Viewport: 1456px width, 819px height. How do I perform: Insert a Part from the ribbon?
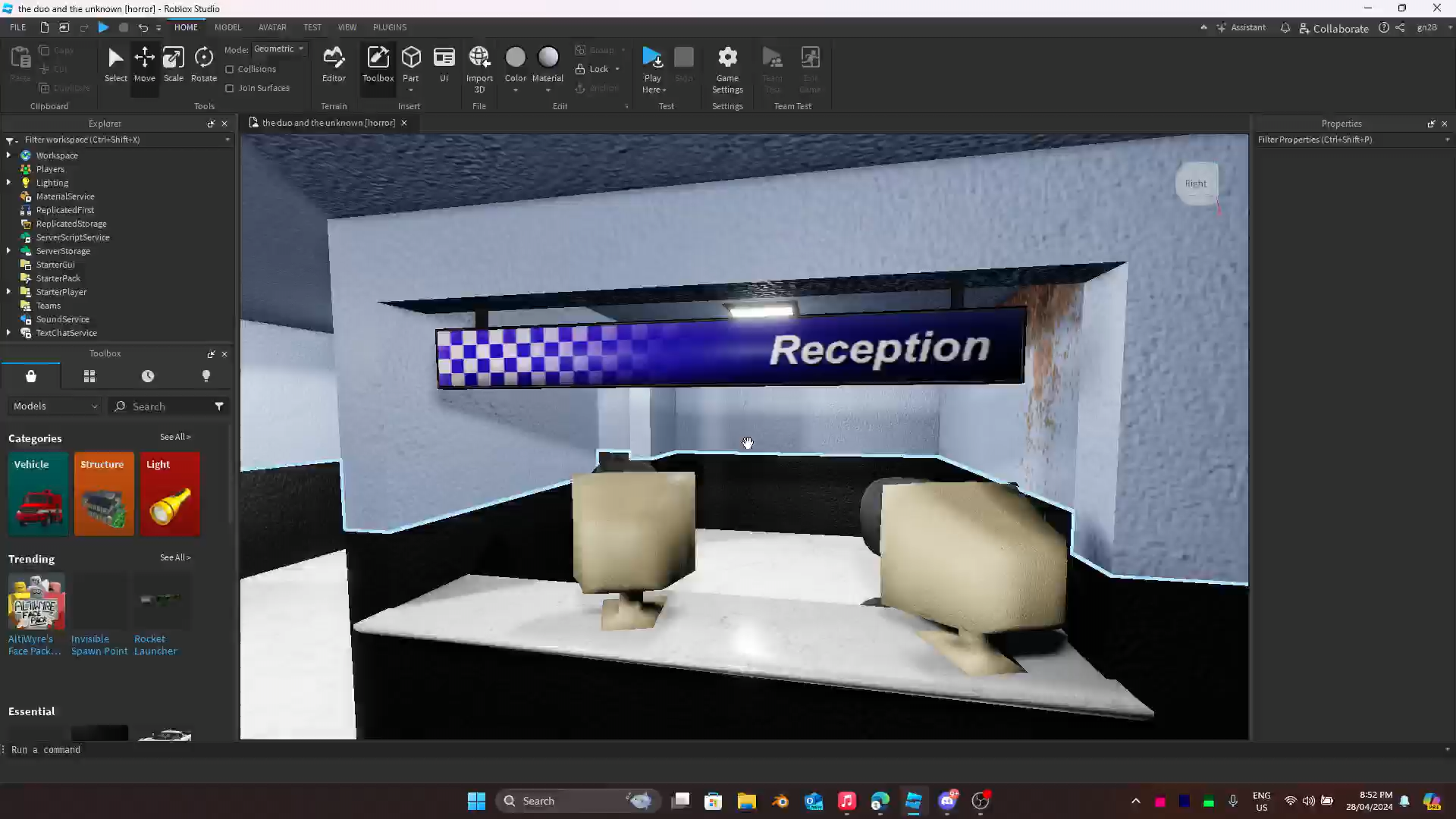click(x=411, y=58)
